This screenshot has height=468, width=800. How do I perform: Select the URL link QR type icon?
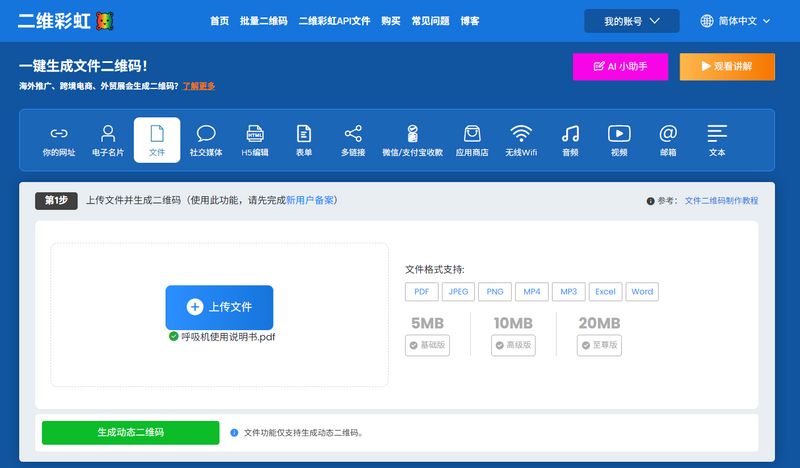(x=59, y=140)
